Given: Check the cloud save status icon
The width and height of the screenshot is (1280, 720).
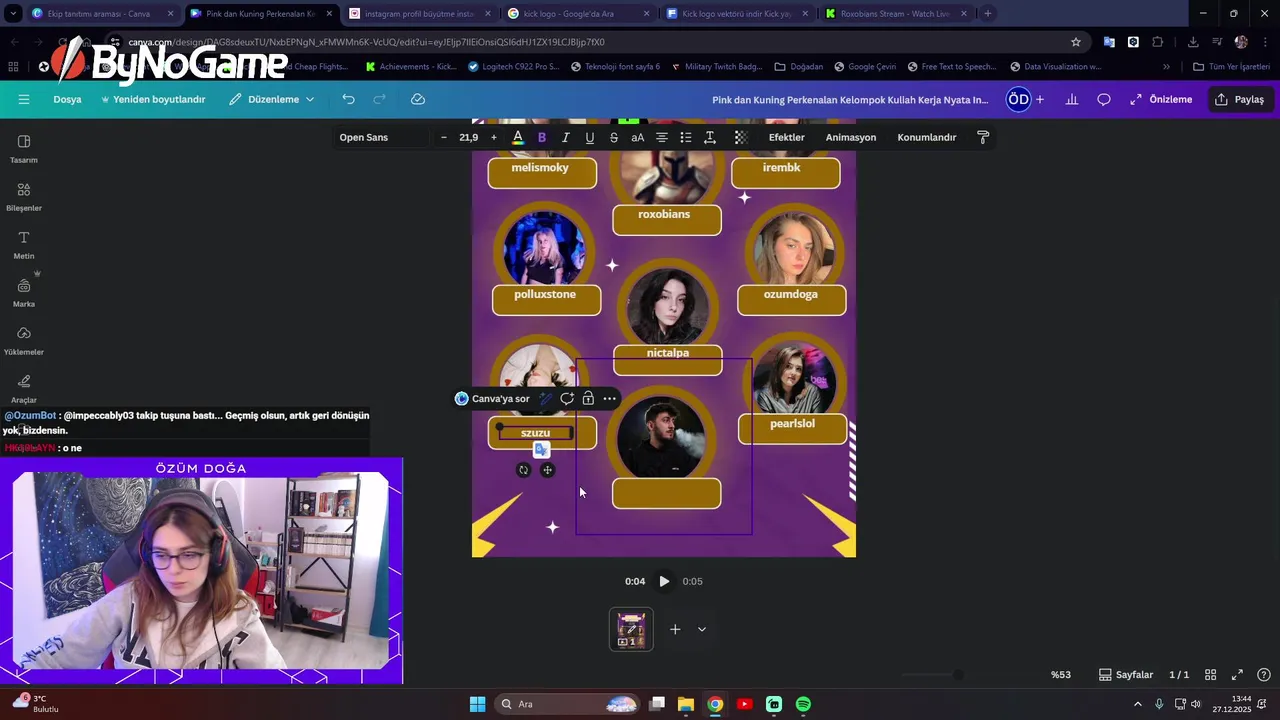Looking at the screenshot, I should tap(418, 99).
